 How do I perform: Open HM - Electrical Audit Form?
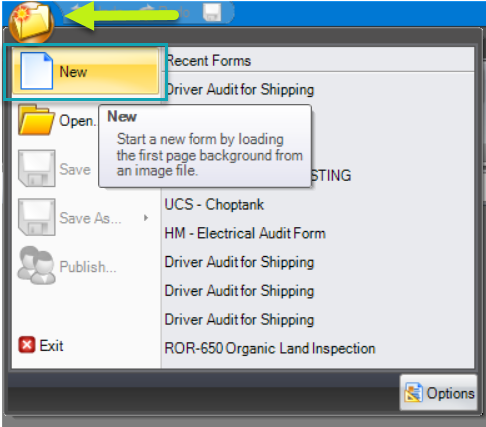point(245,233)
